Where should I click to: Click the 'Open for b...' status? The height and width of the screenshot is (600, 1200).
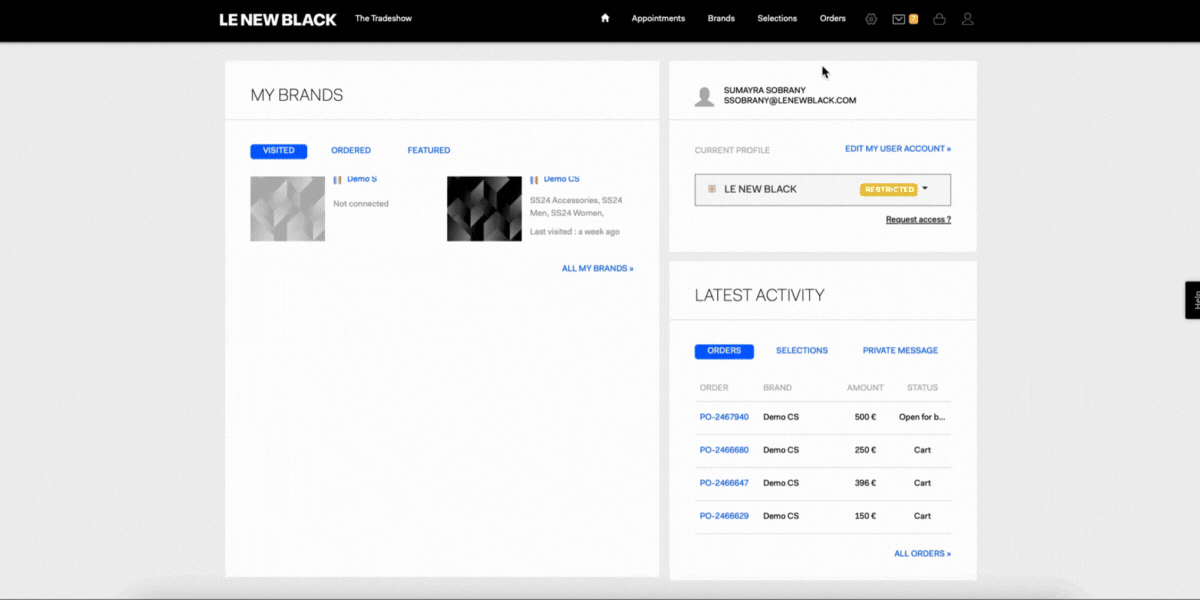click(x=922, y=417)
